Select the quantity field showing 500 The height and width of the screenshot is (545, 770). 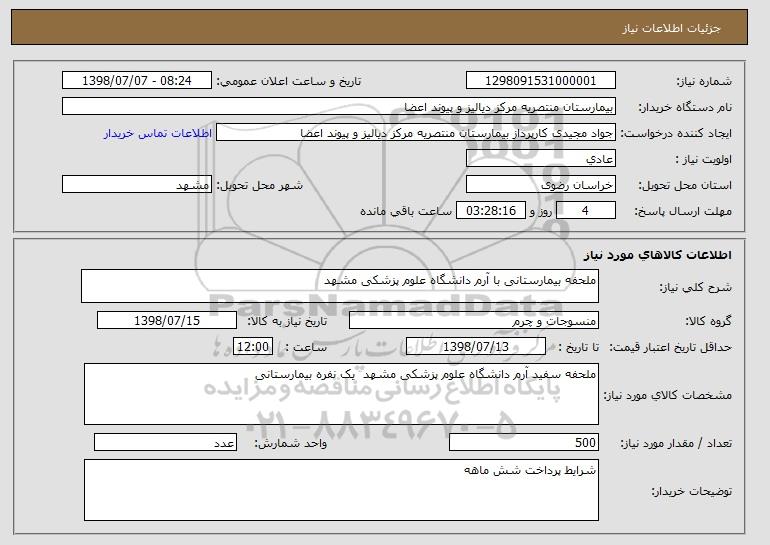point(524,442)
